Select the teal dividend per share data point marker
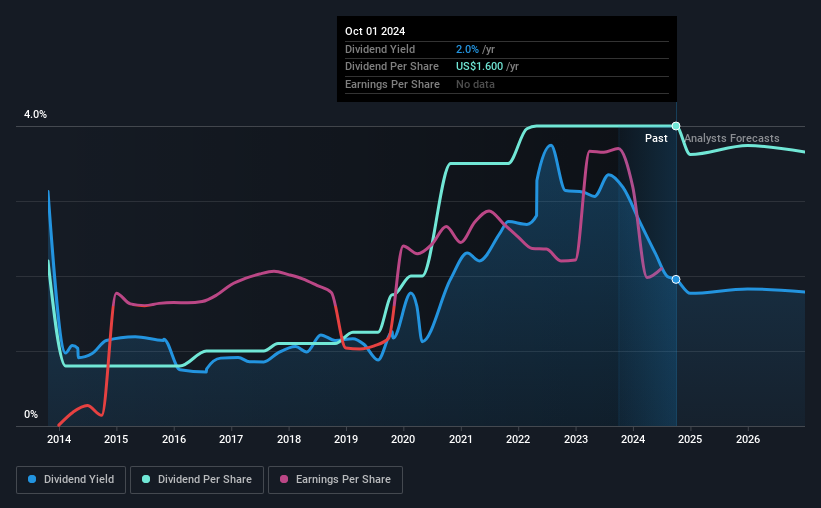Image resolution: width=821 pixels, height=508 pixels. (676, 126)
